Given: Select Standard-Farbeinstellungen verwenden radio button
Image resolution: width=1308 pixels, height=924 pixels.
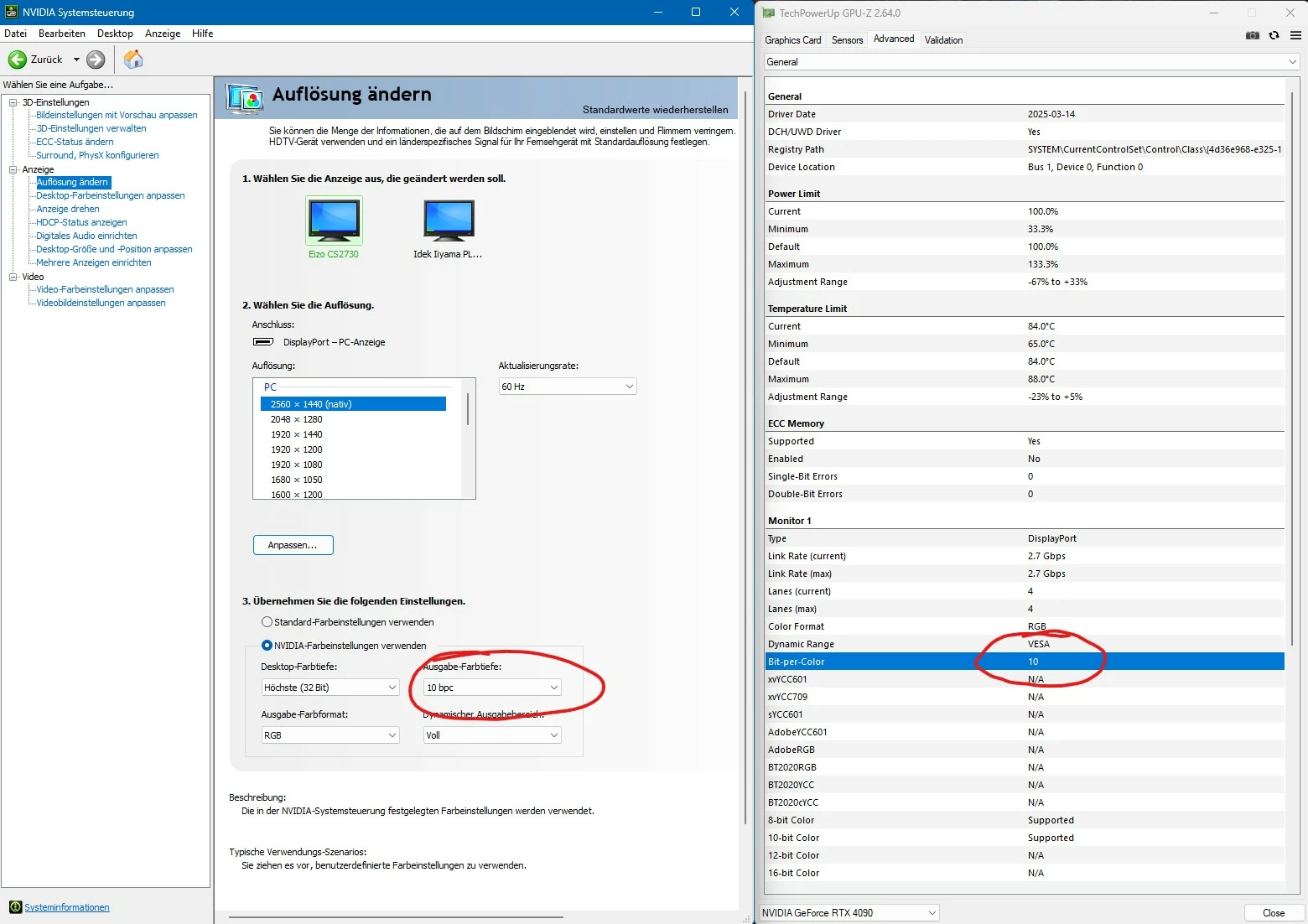Looking at the screenshot, I should pyautogui.click(x=267, y=622).
